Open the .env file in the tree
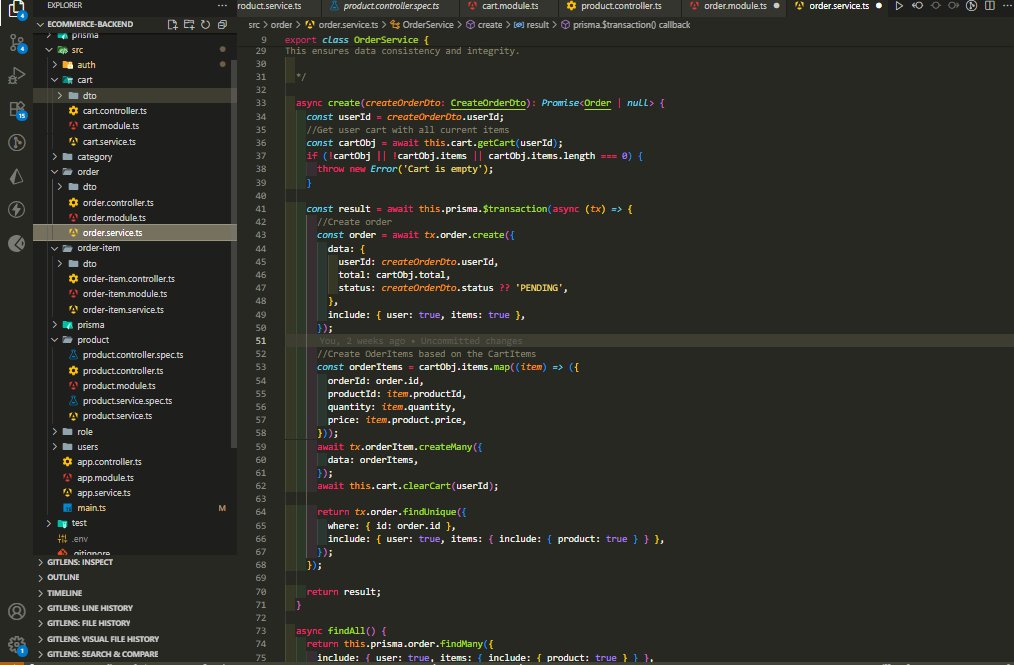This screenshot has height=665, width=1014. [80, 539]
